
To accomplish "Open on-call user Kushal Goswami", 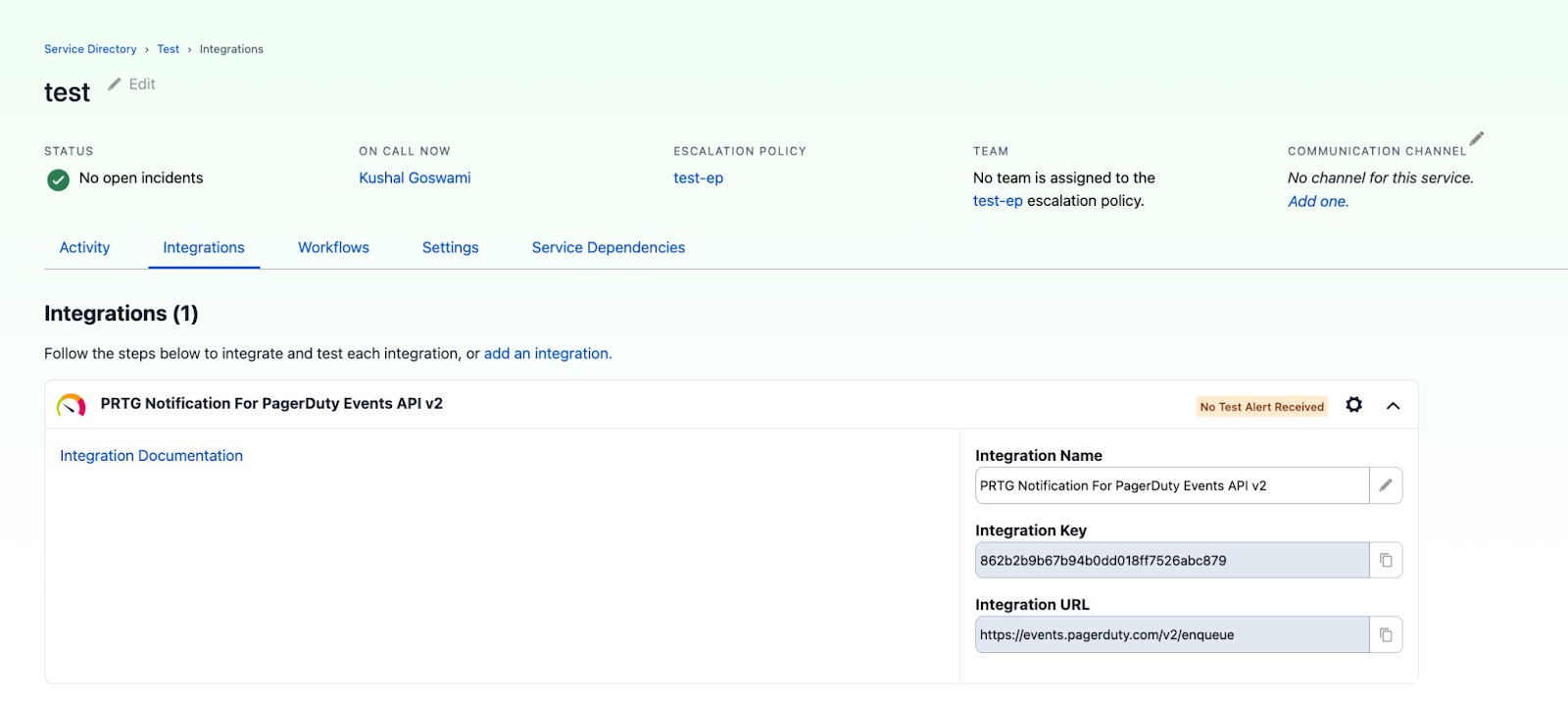I will point(415,178).
